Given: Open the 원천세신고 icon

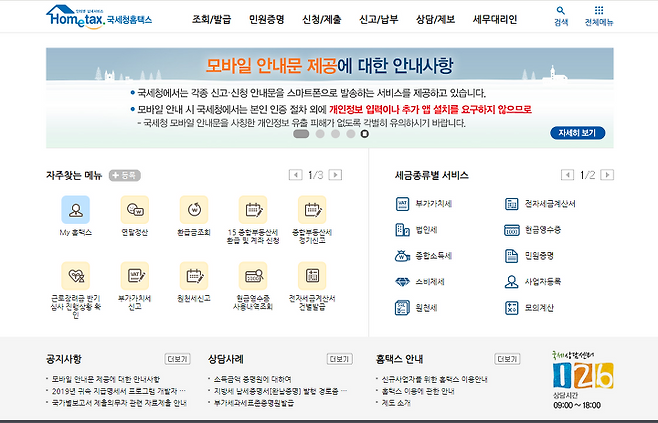Looking at the screenshot, I should (x=194, y=275).
